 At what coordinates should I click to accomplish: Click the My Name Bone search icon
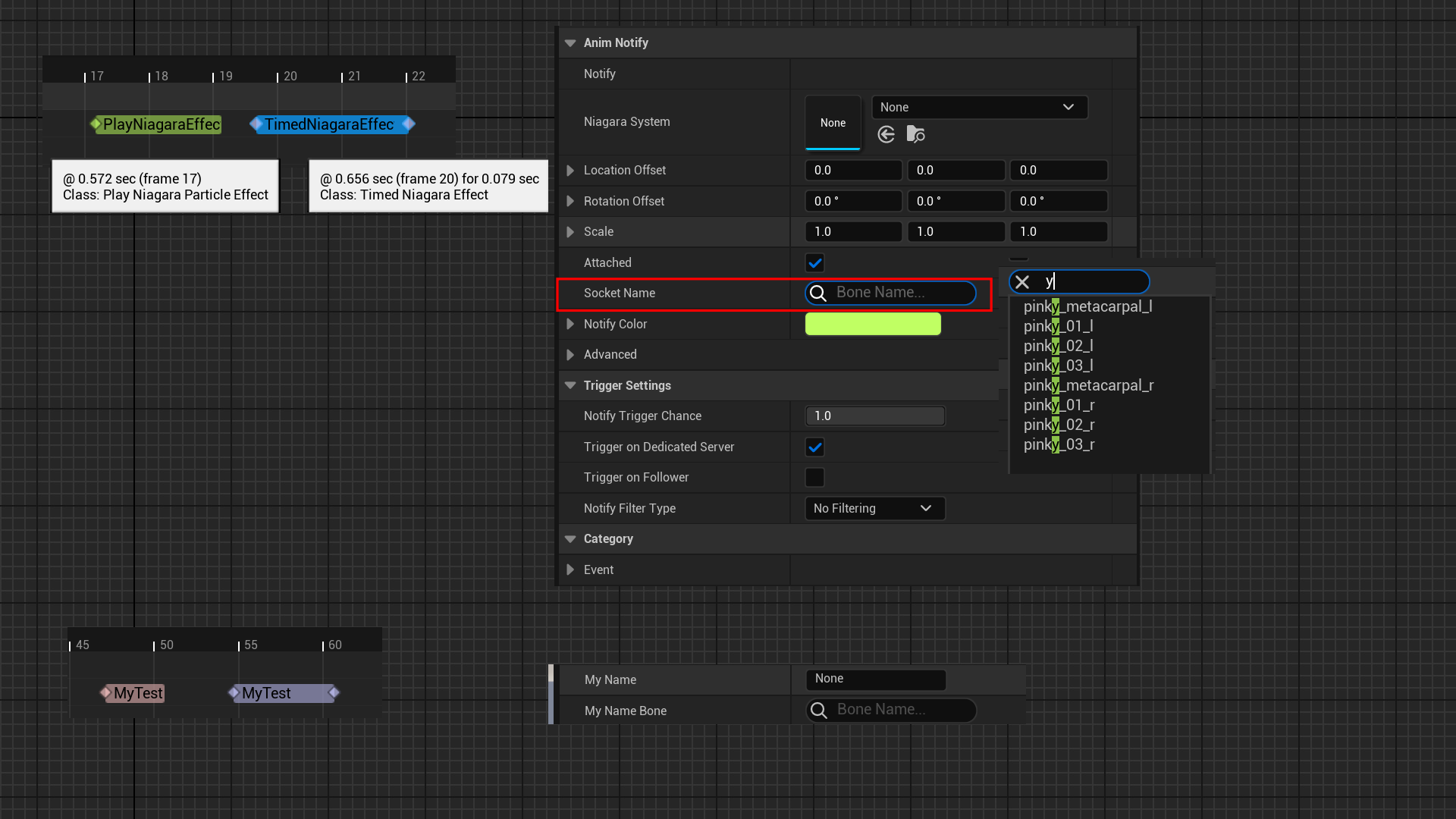[819, 711]
